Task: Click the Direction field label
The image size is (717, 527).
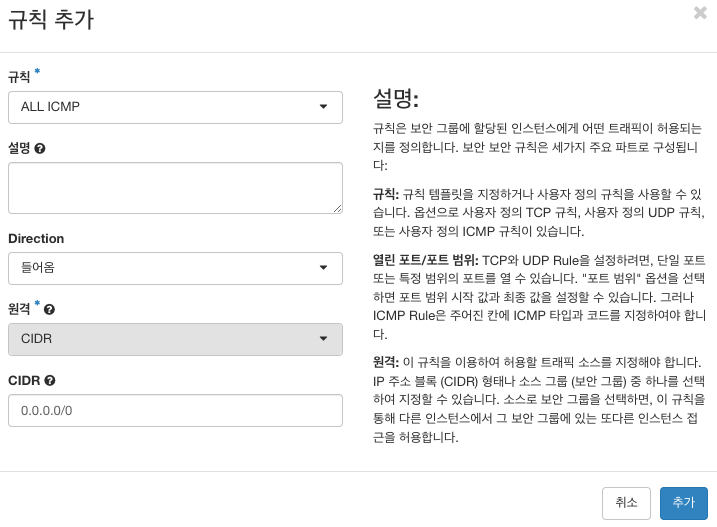Action: [x=36, y=238]
